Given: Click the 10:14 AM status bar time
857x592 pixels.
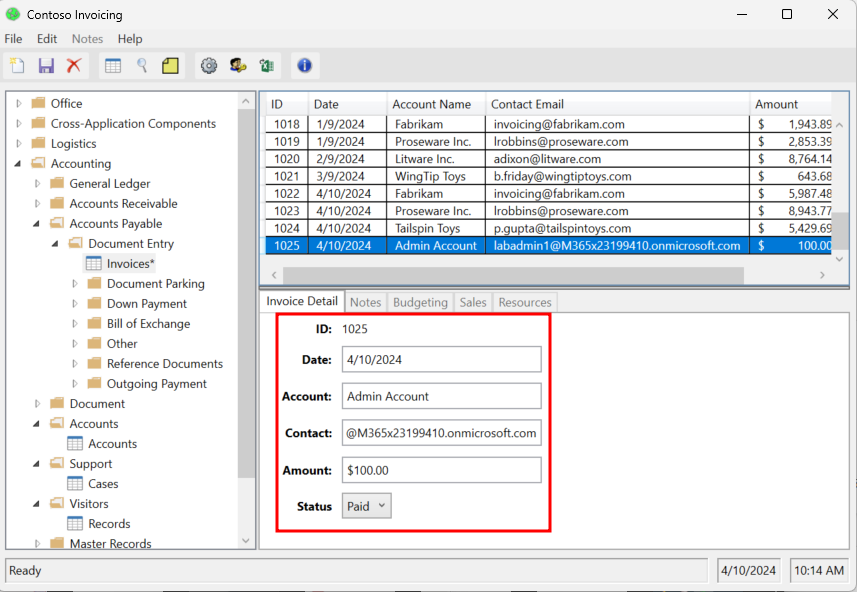Looking at the screenshot, I should [819, 570].
